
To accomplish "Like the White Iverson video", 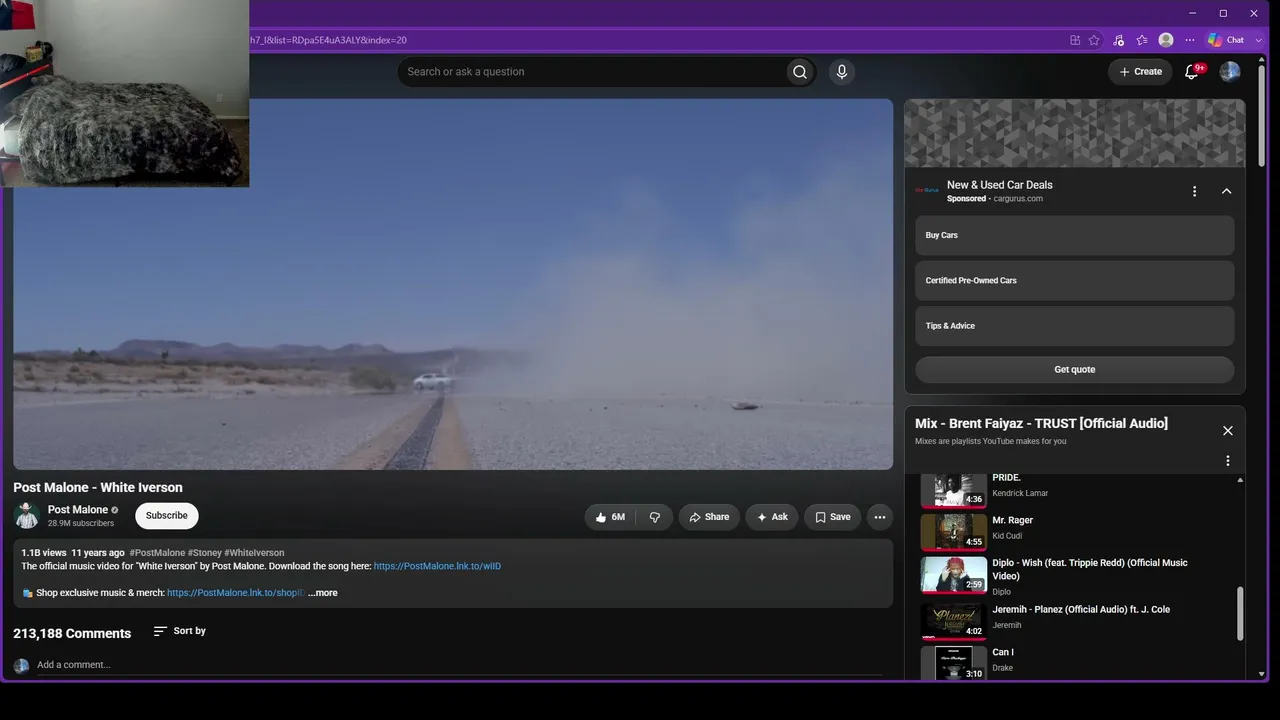I will pyautogui.click(x=610, y=517).
